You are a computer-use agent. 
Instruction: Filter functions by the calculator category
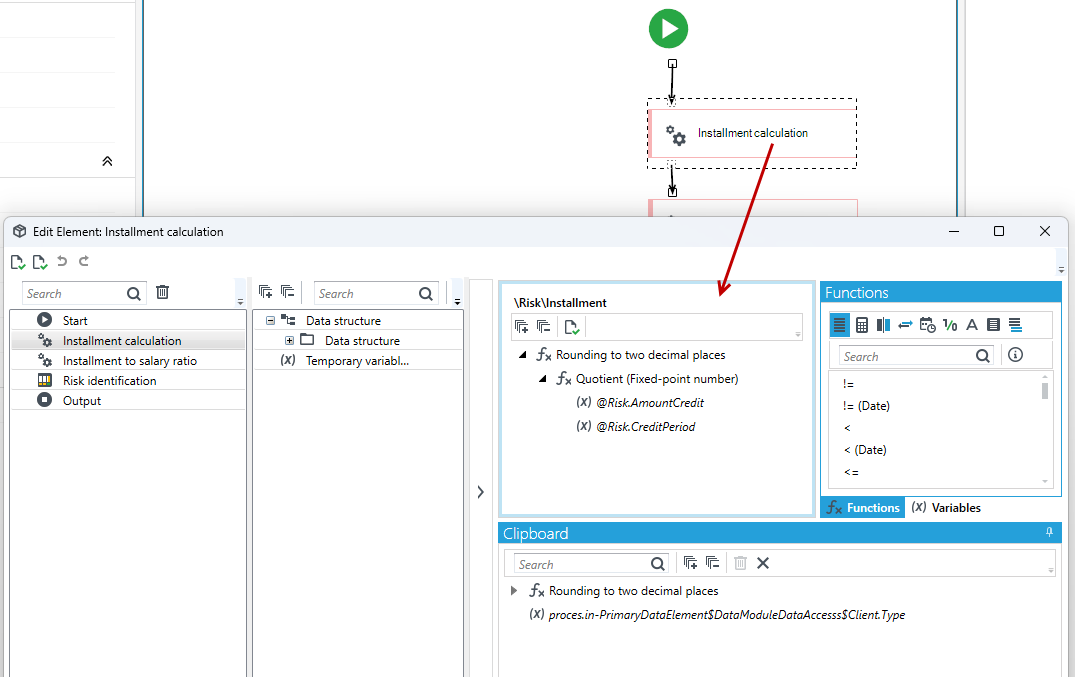862,325
